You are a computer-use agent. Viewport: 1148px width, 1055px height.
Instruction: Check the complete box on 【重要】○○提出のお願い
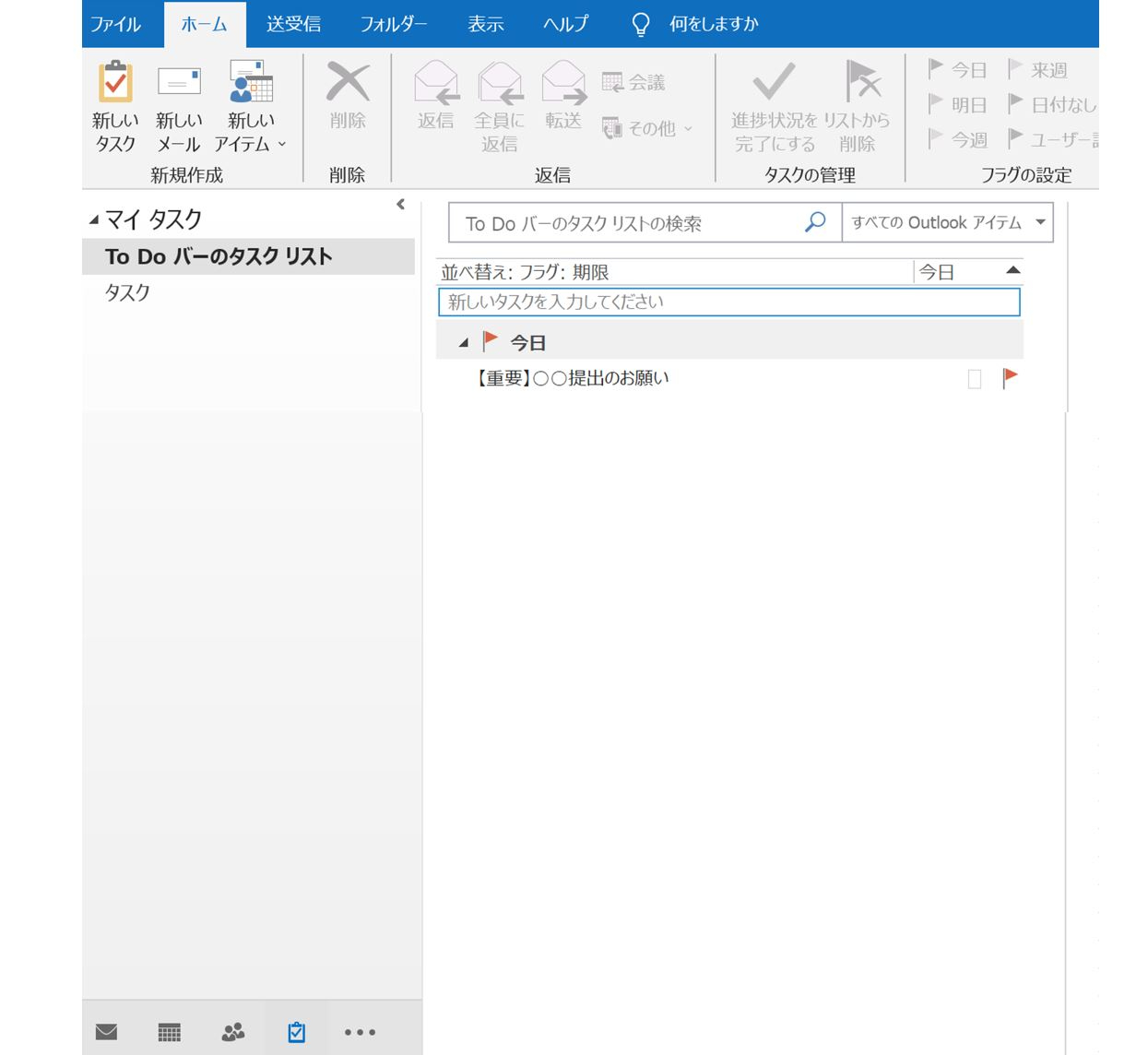975,377
